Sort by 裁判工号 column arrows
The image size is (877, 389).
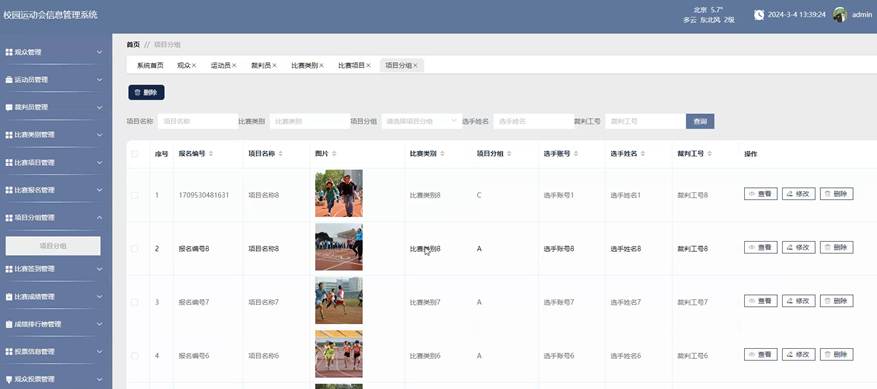(710, 153)
